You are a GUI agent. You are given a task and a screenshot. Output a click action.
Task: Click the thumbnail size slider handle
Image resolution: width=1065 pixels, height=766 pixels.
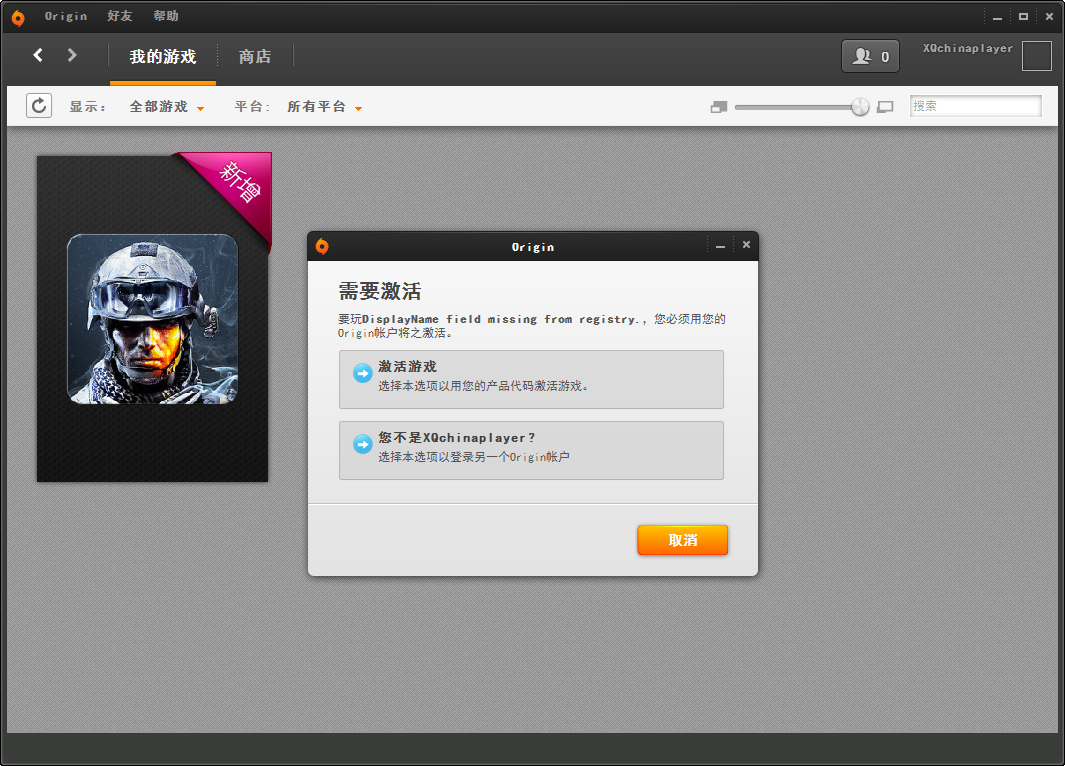860,107
